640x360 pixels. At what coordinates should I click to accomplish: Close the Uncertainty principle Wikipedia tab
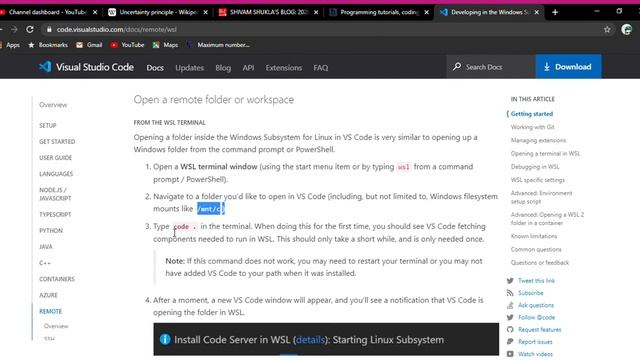click(205, 12)
